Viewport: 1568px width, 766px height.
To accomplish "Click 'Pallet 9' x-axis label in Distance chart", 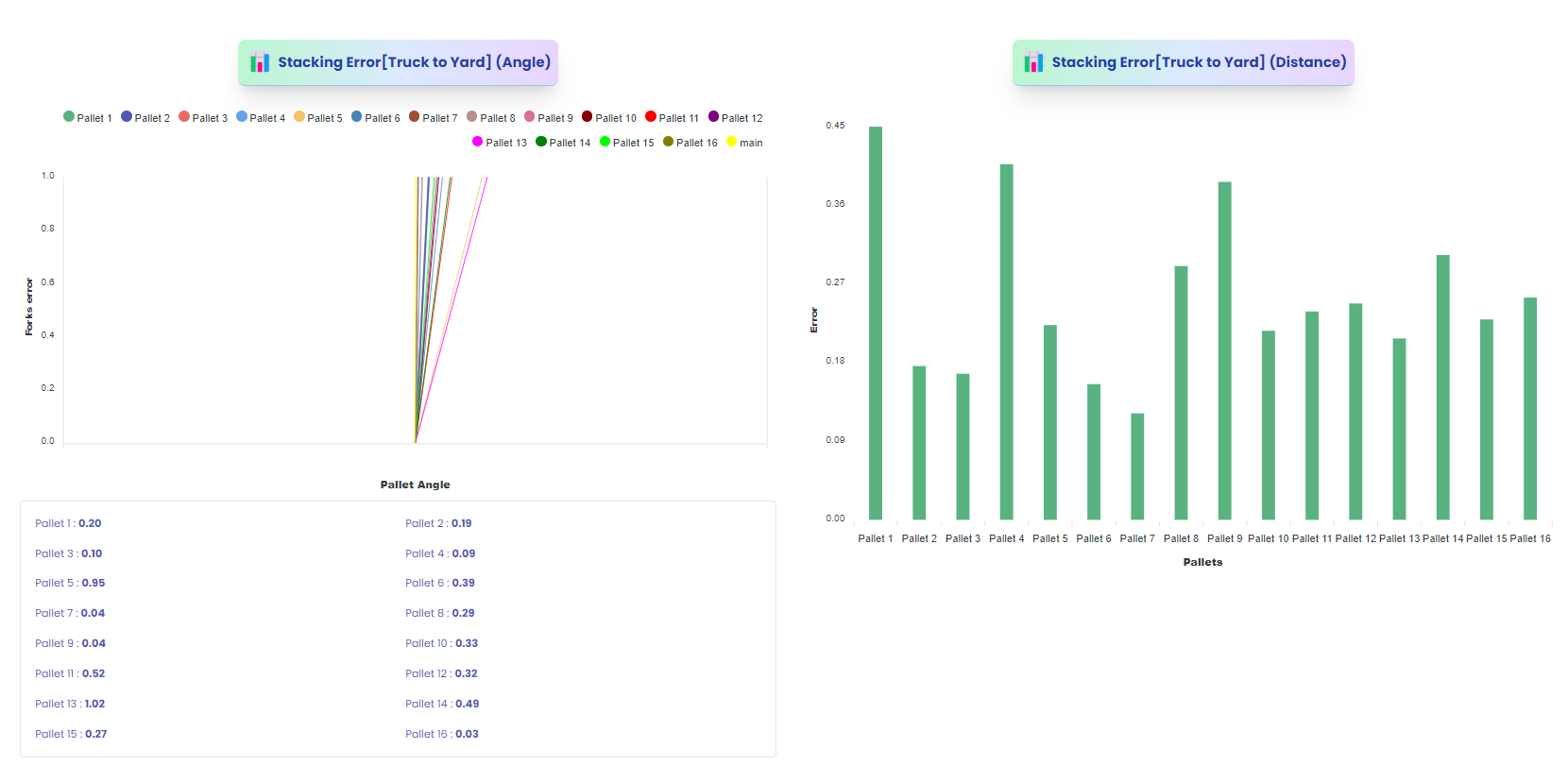I will pyautogui.click(x=1225, y=538).
